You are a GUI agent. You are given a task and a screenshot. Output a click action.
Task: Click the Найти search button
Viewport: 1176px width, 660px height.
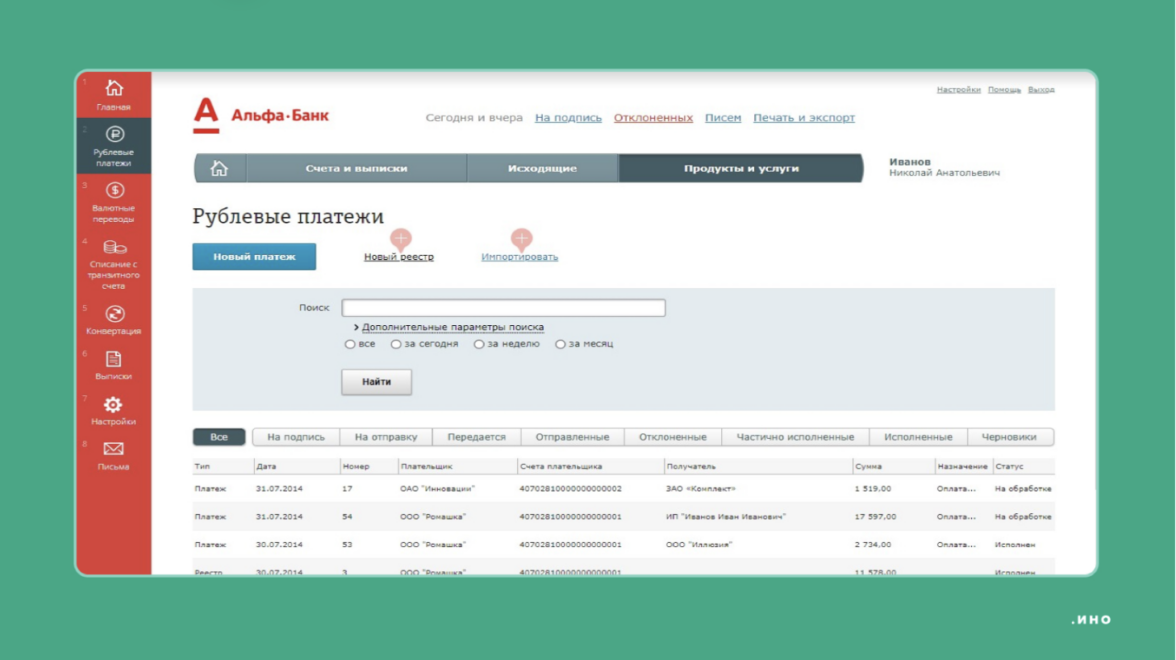point(376,382)
